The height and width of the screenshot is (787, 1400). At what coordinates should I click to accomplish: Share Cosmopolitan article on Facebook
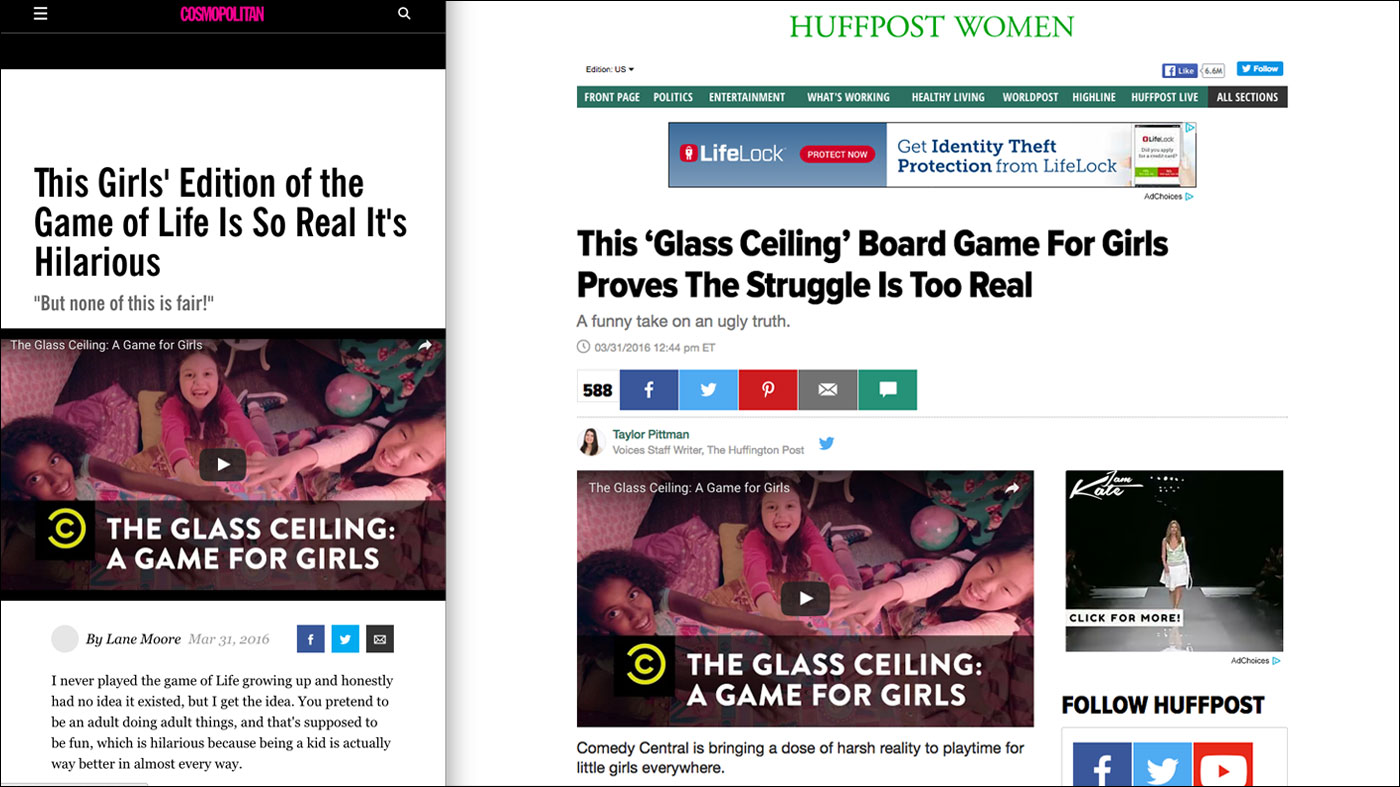[311, 639]
